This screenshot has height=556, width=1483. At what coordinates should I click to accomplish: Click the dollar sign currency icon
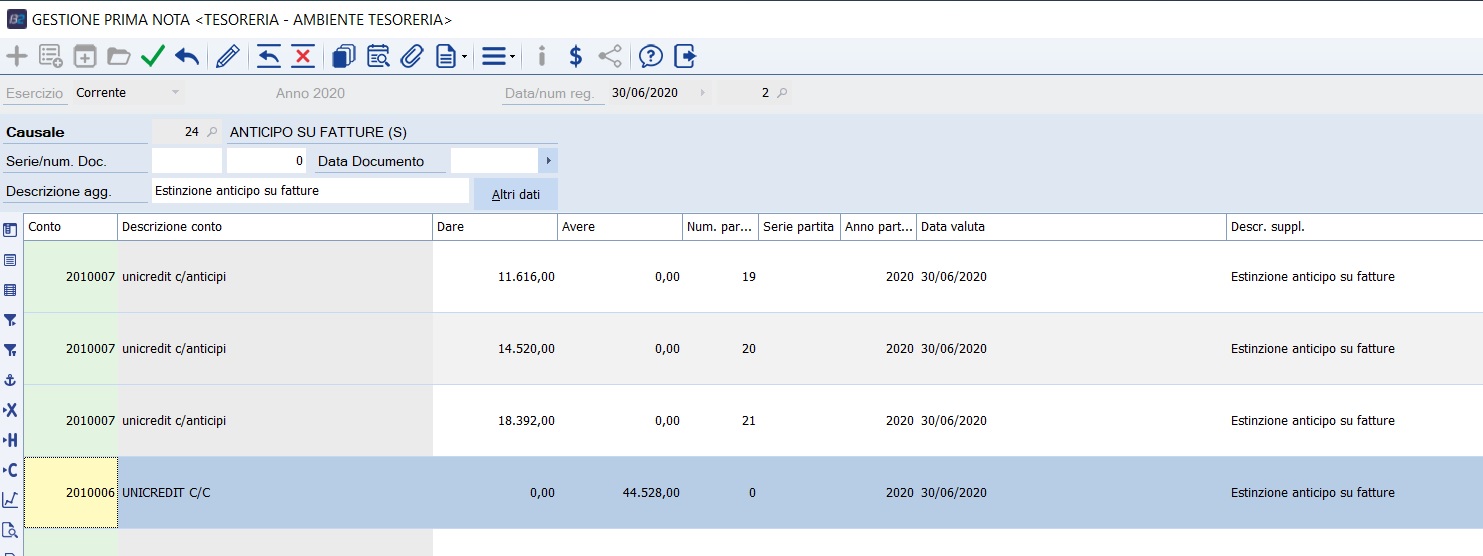pos(575,56)
